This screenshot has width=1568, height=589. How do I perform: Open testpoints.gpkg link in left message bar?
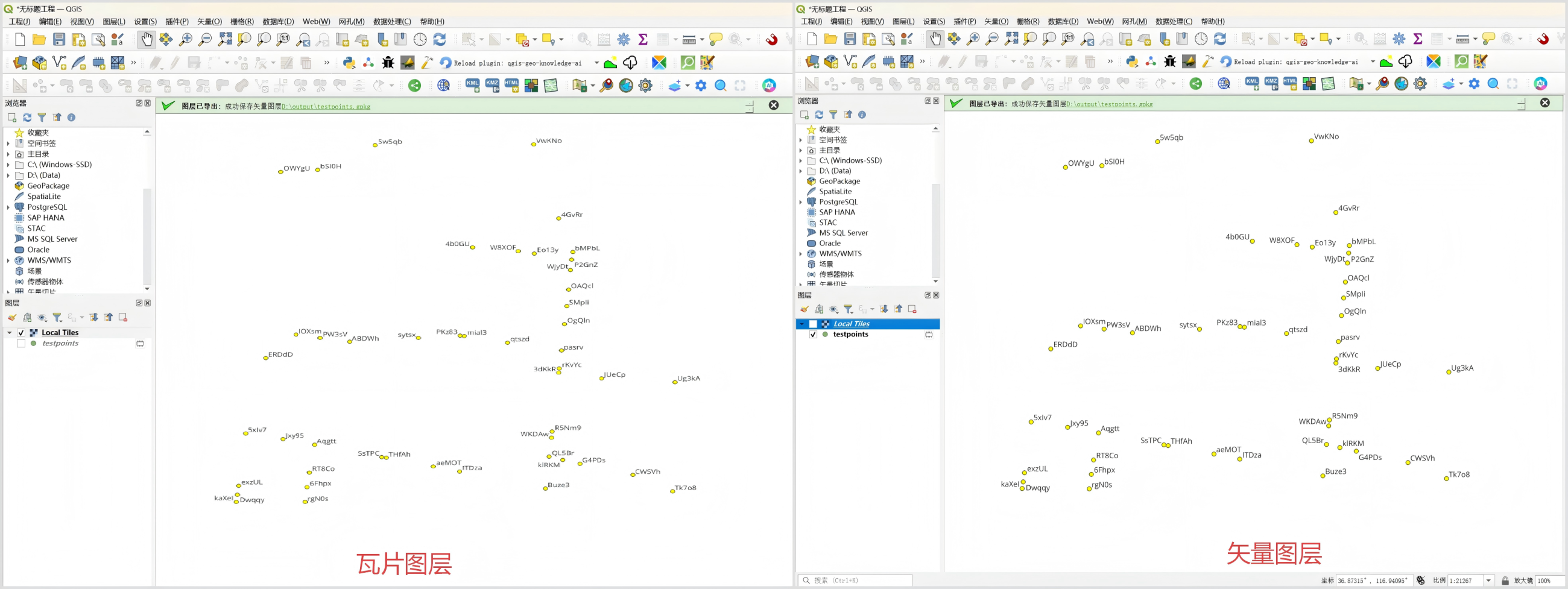pos(326,107)
